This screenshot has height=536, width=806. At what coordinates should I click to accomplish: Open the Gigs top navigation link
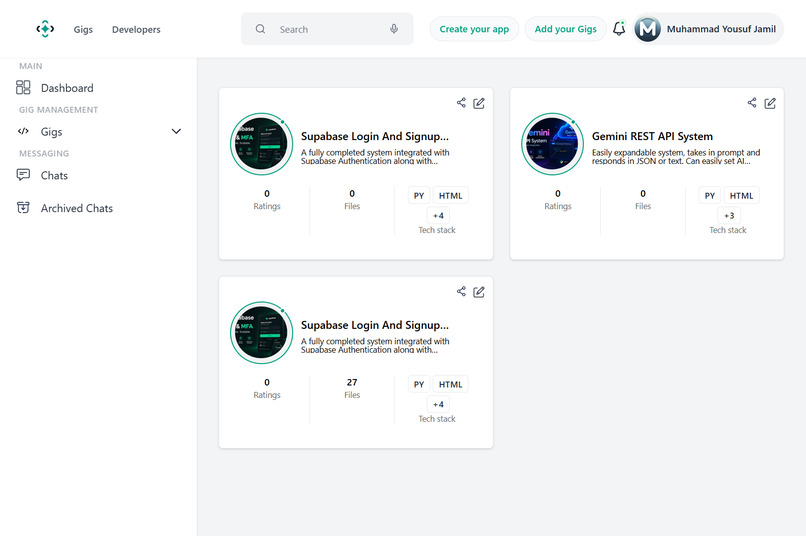coord(83,29)
